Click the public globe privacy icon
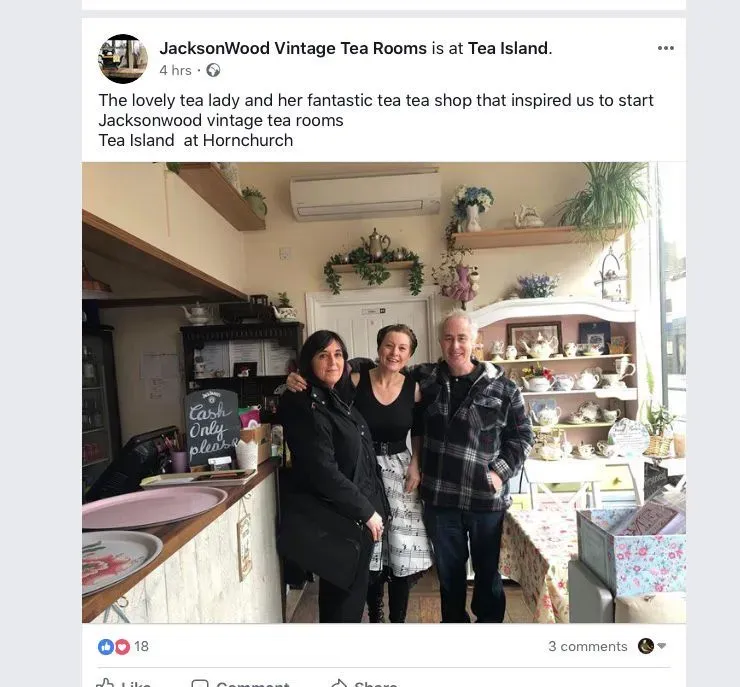The width and height of the screenshot is (740, 687). click(213, 70)
